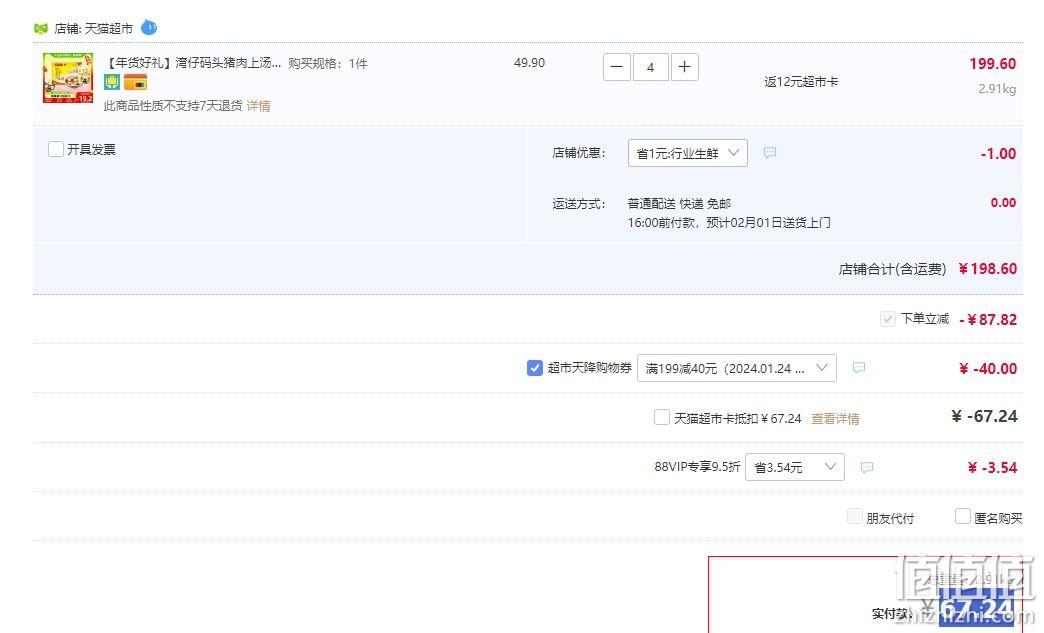Click the 店铺合计(含运费) label
This screenshot has height=633, width=1044.
[892, 269]
